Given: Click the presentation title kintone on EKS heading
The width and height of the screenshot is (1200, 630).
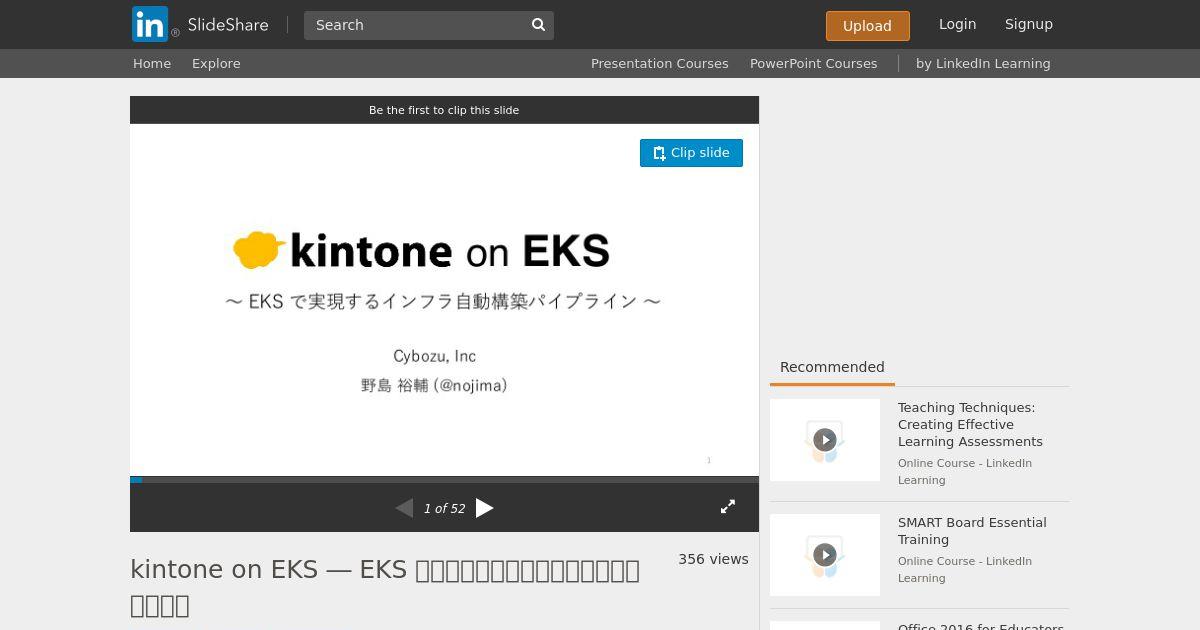Looking at the screenshot, I should 385,587.
